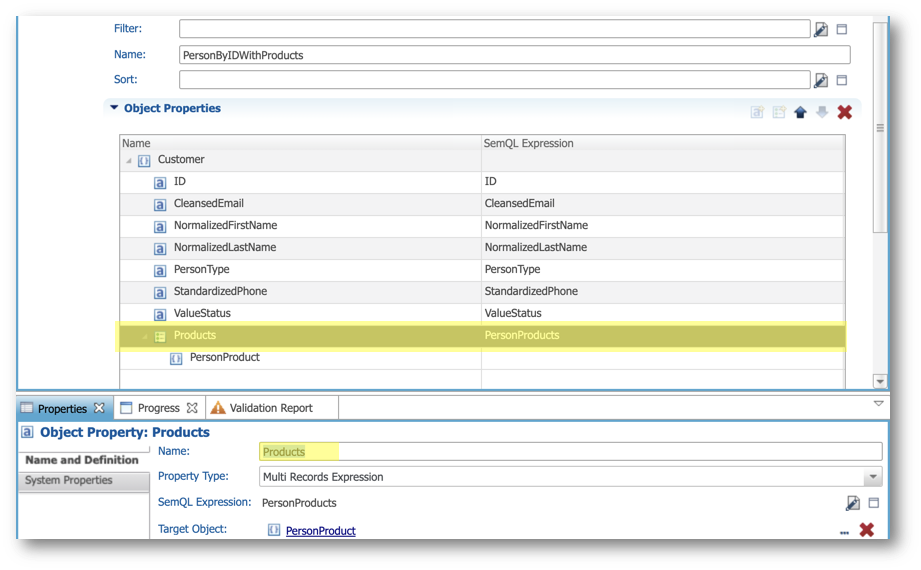This screenshot has width=921, height=570.
Task: Close the Properties tab
Action: [x=99, y=408]
